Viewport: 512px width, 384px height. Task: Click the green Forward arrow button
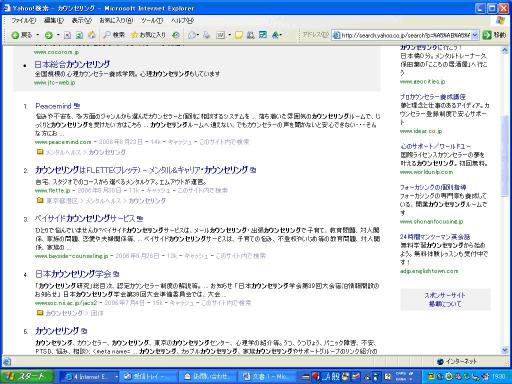pos(49,35)
